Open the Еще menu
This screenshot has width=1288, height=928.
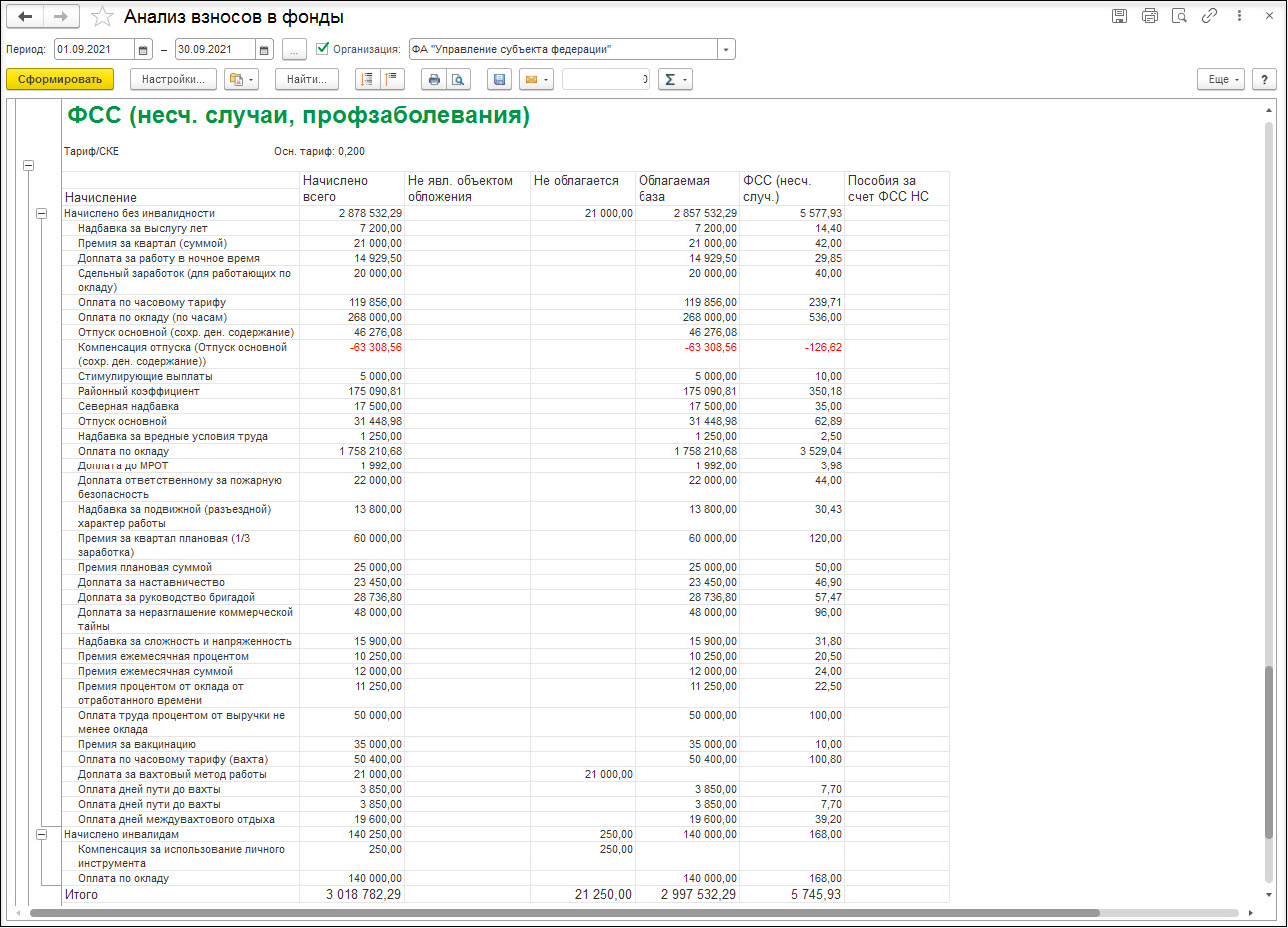pos(1221,79)
